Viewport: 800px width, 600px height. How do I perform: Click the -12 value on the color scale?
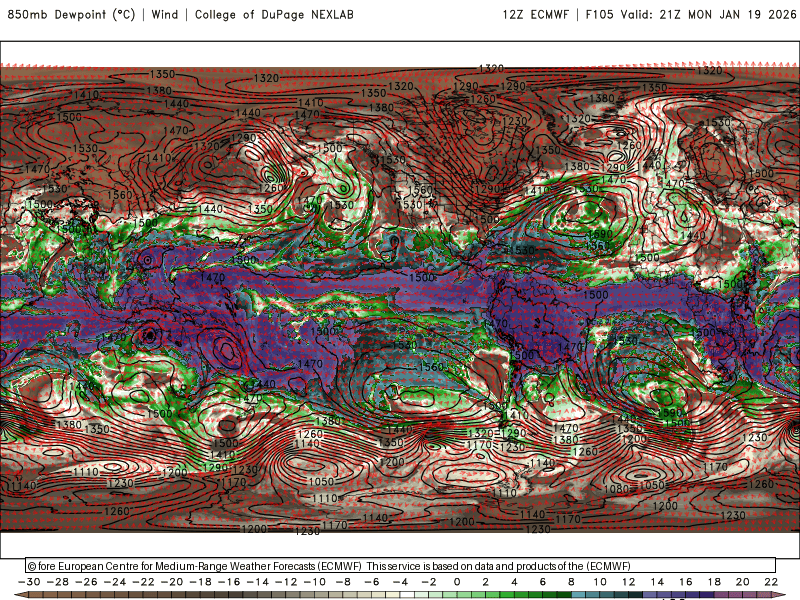coord(286,582)
